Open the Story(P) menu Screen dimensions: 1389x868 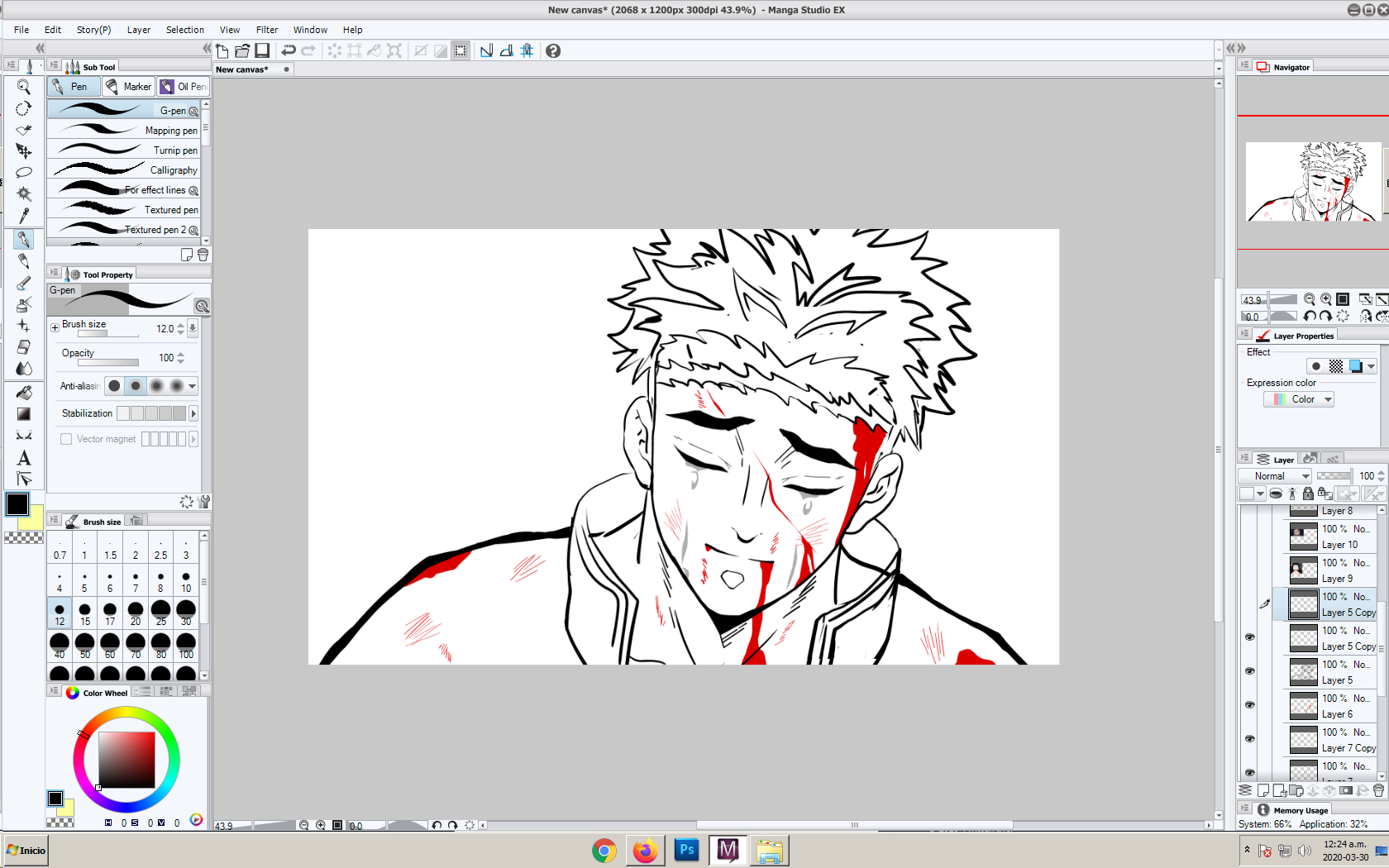pos(93,30)
